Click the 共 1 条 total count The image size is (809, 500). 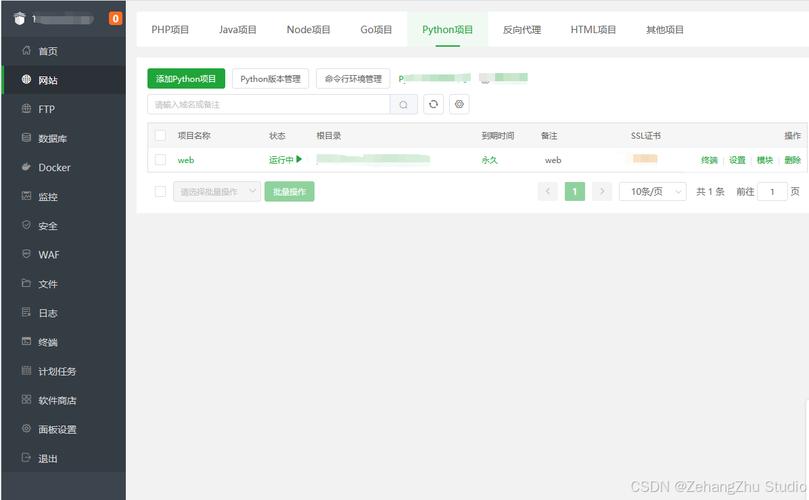pos(710,191)
